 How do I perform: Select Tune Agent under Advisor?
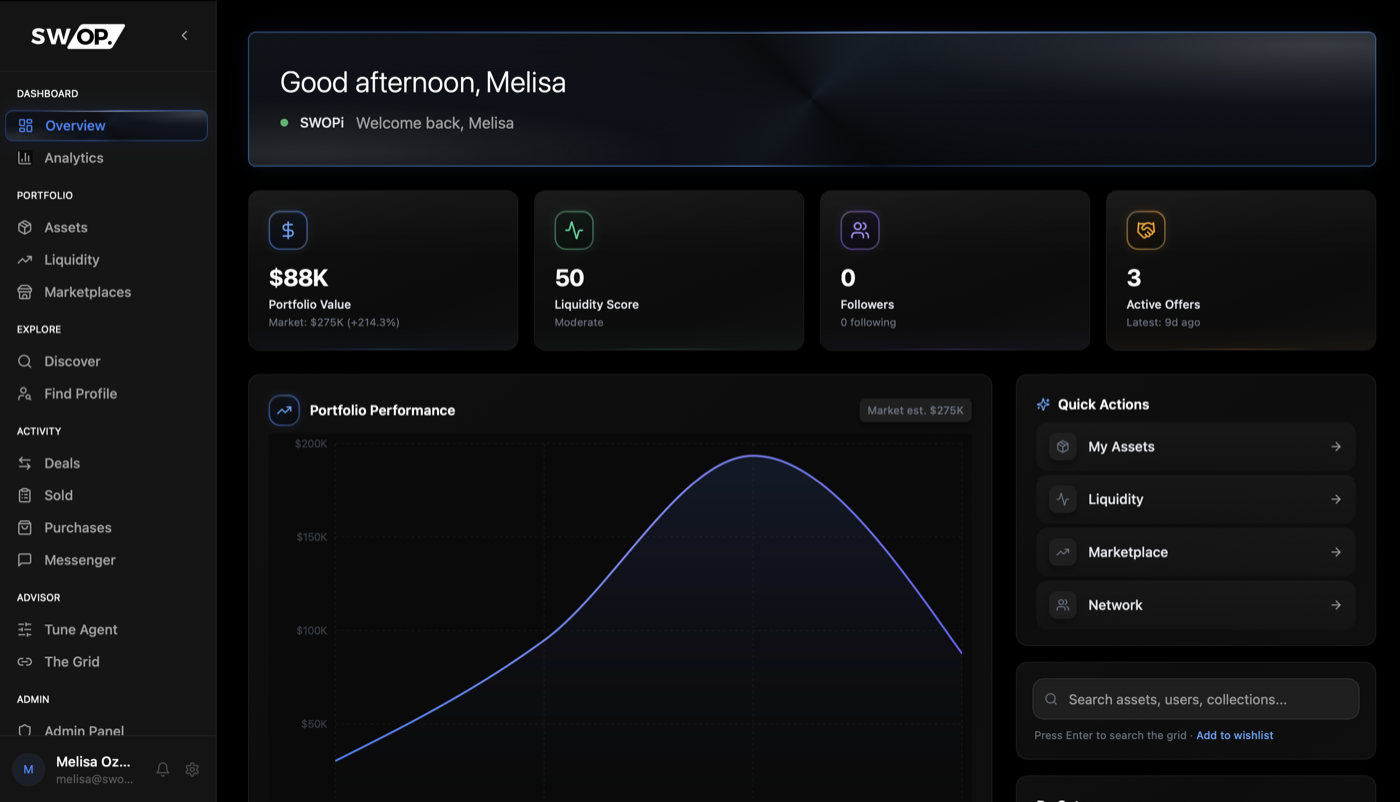[x=81, y=629]
